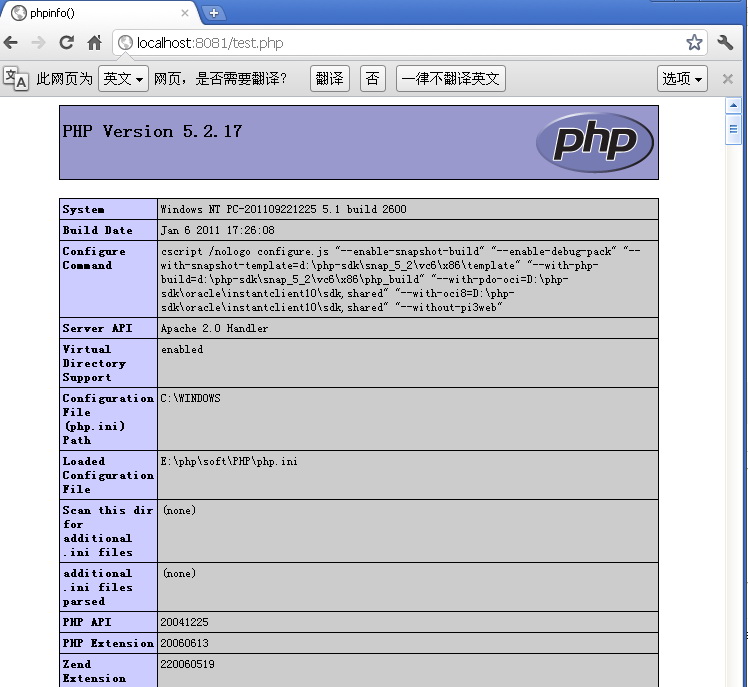Click Scan this dir for additional label
748x687 pixels.
point(108,531)
